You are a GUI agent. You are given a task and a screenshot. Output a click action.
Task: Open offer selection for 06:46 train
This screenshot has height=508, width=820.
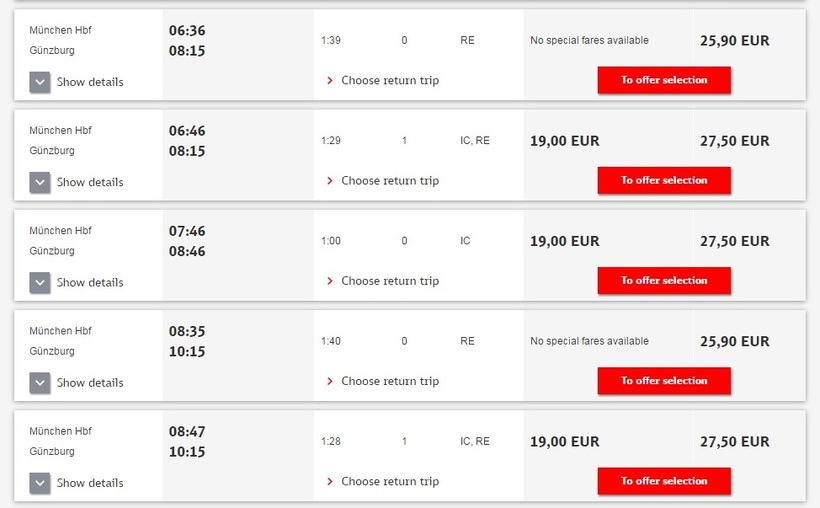click(x=664, y=180)
